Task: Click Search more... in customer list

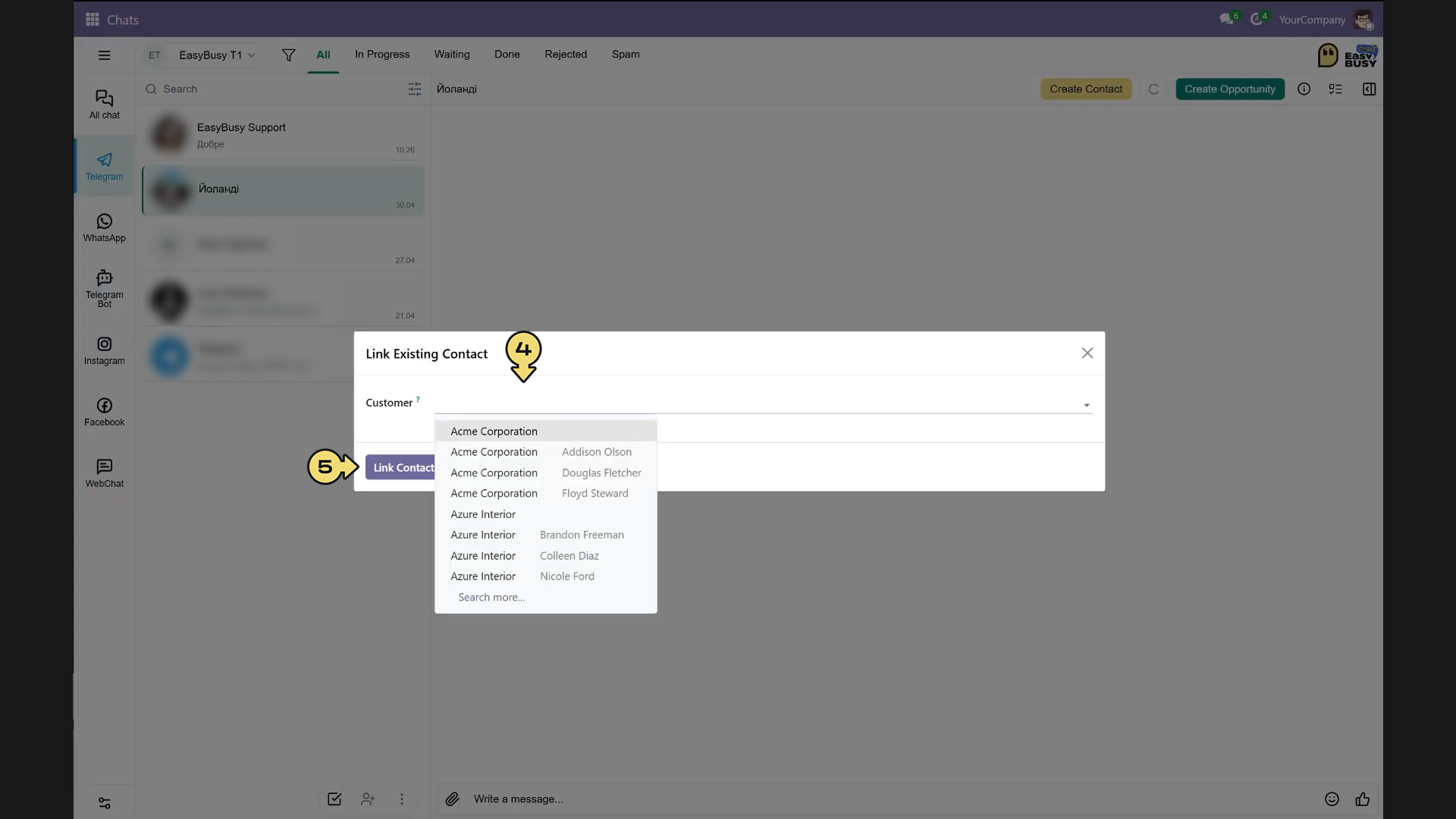Action: click(x=491, y=598)
